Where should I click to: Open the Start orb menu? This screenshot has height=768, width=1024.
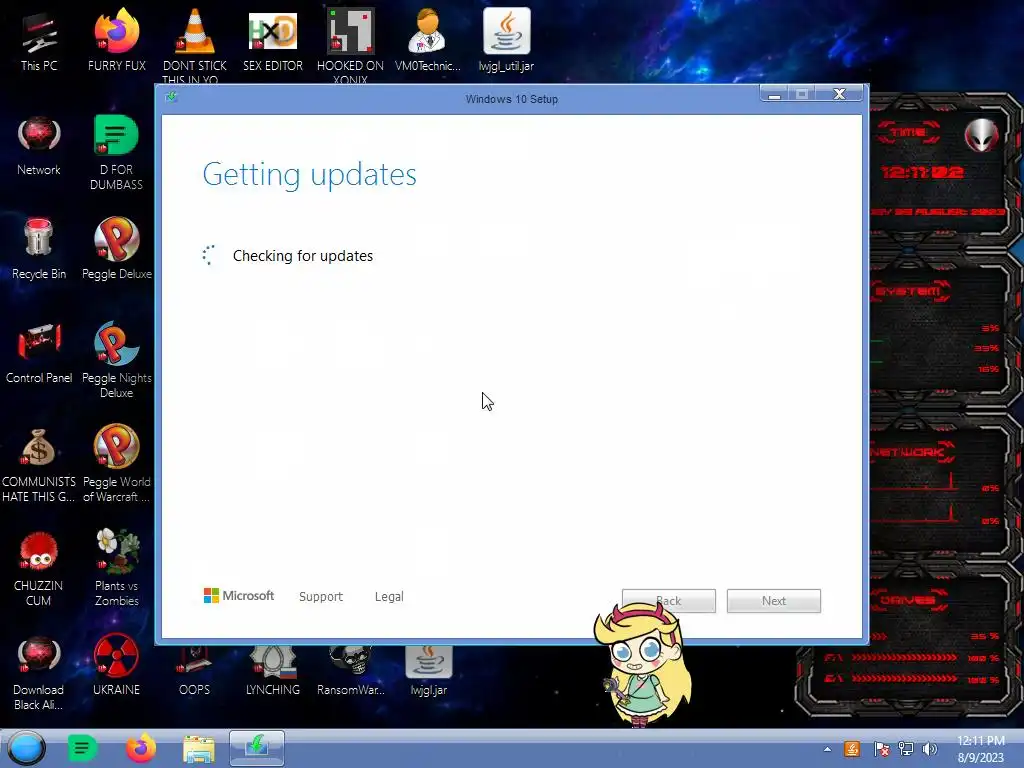click(x=27, y=748)
